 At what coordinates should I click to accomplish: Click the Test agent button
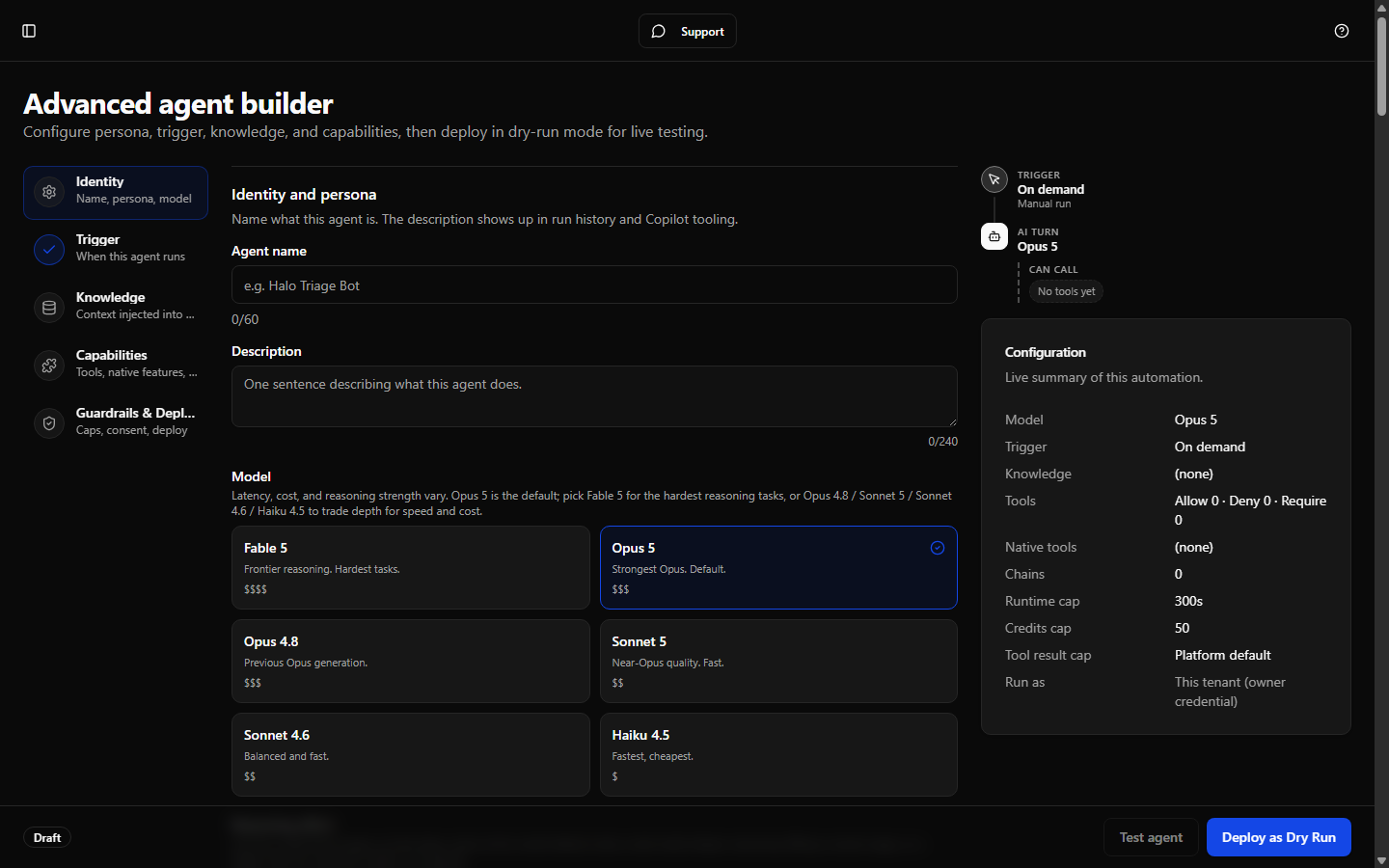(1151, 837)
